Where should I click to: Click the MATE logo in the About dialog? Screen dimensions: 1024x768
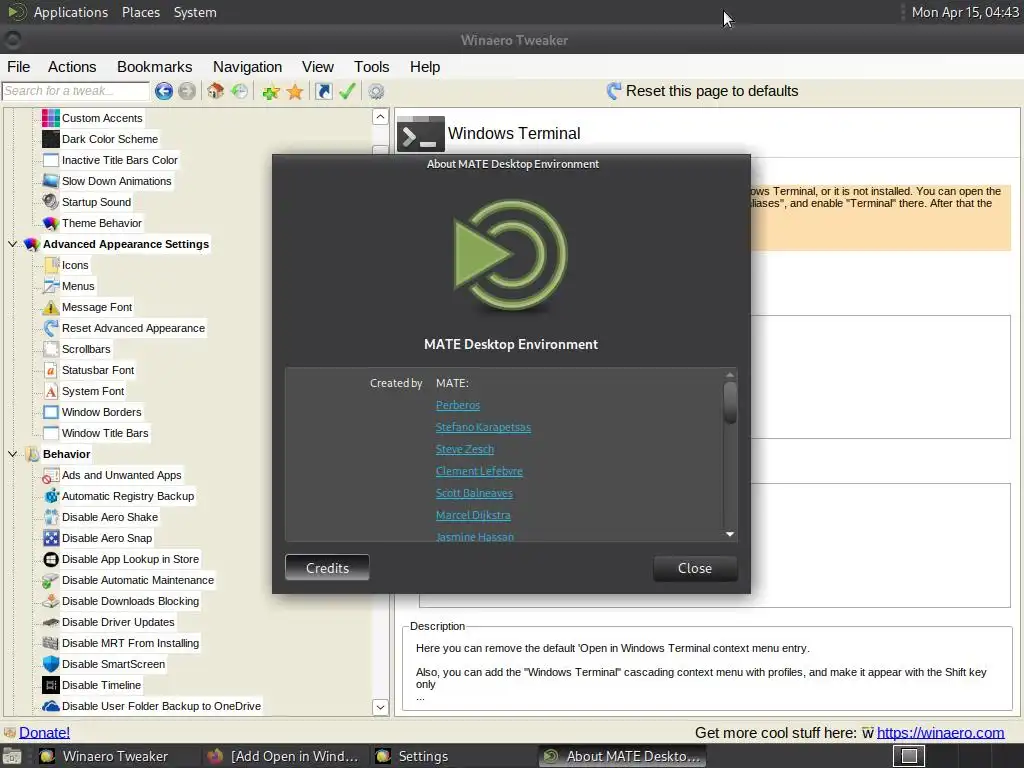click(x=511, y=255)
